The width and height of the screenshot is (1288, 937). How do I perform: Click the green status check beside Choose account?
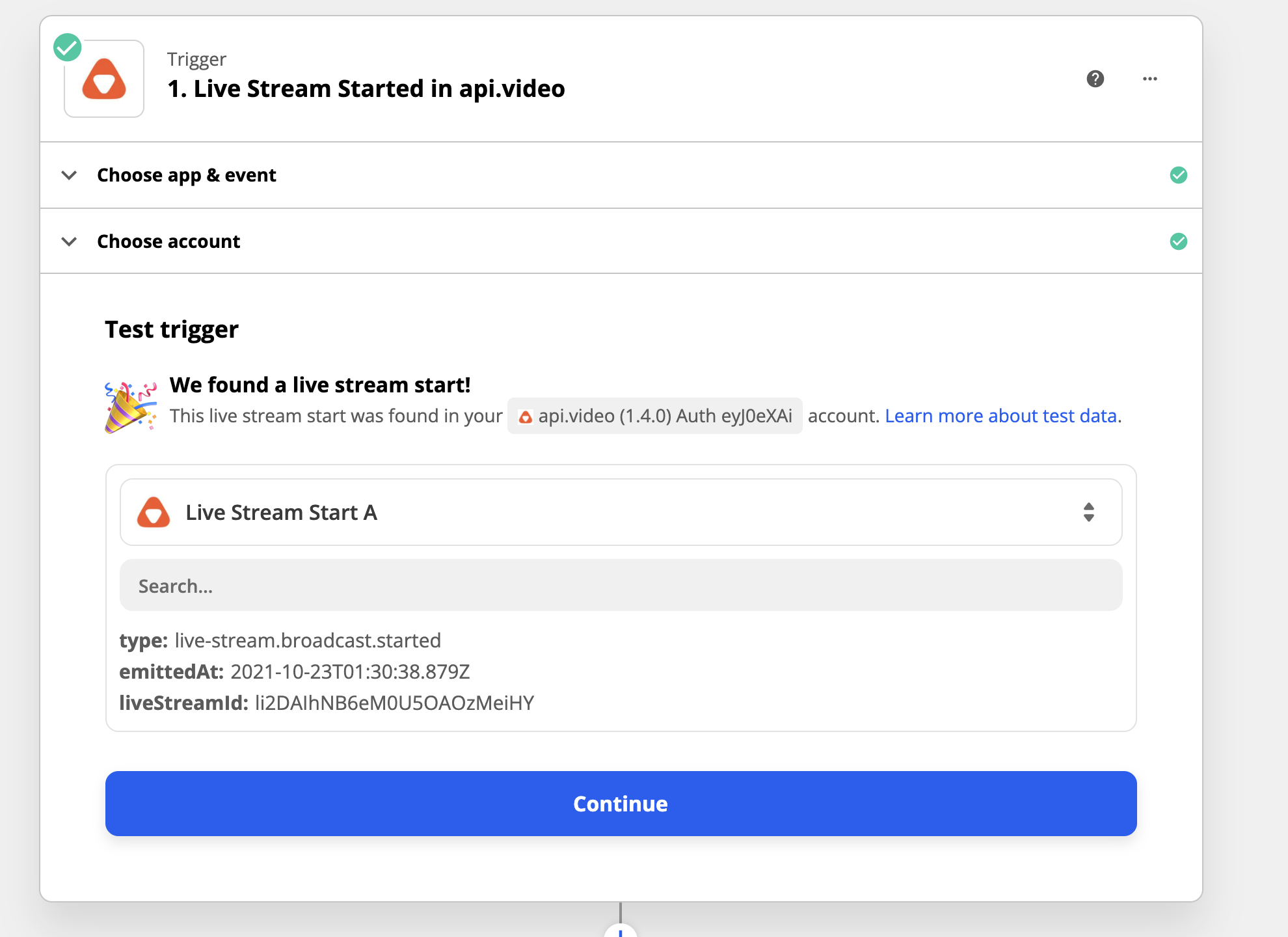pos(1179,241)
